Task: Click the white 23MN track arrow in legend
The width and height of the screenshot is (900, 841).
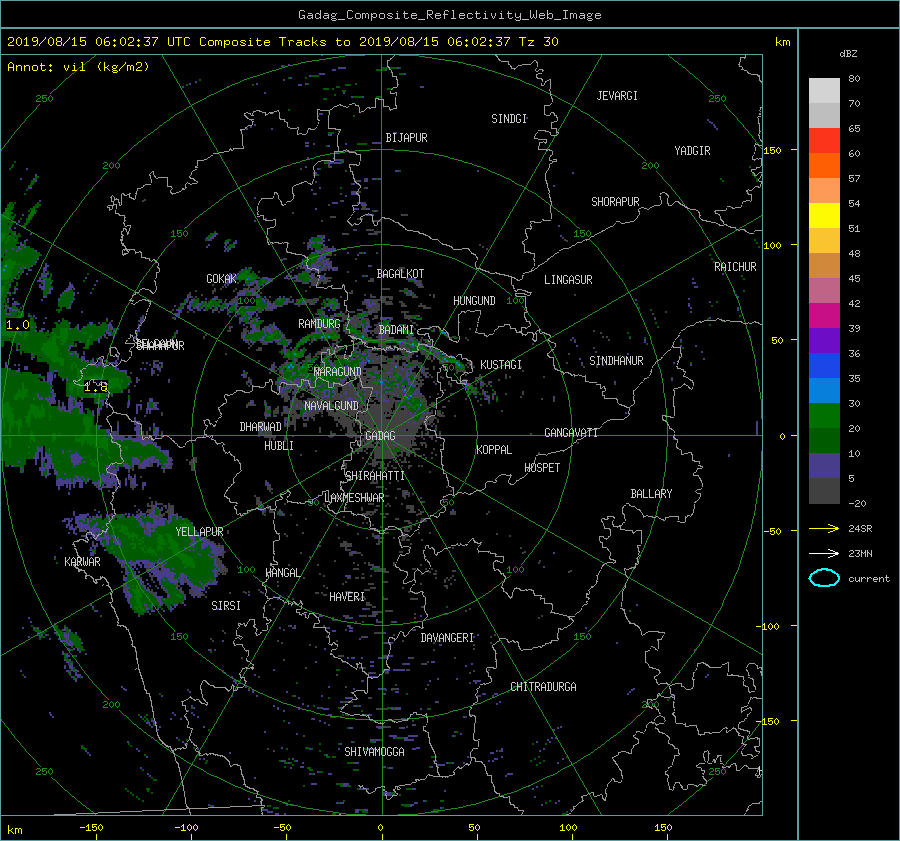Action: click(824, 553)
